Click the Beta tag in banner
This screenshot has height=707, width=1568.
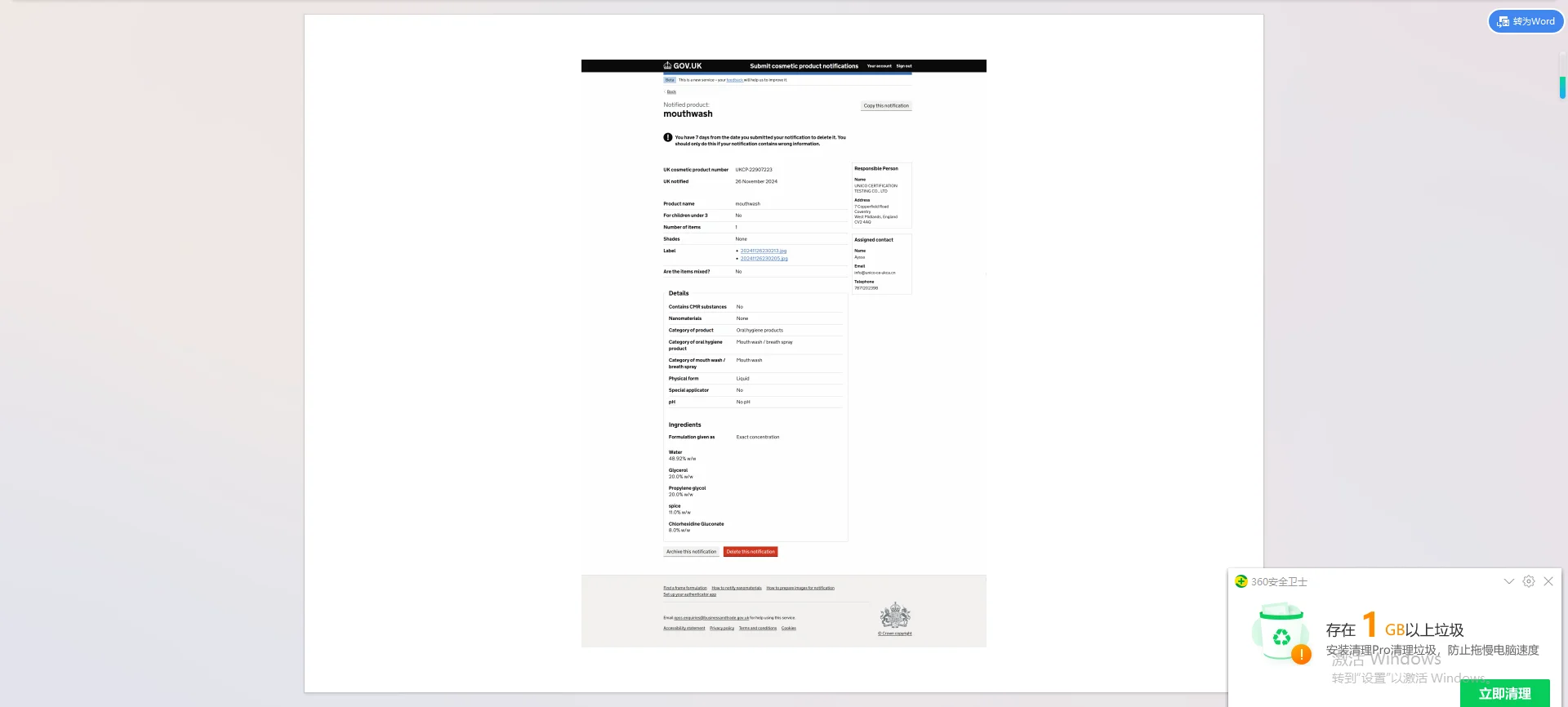[x=670, y=80]
